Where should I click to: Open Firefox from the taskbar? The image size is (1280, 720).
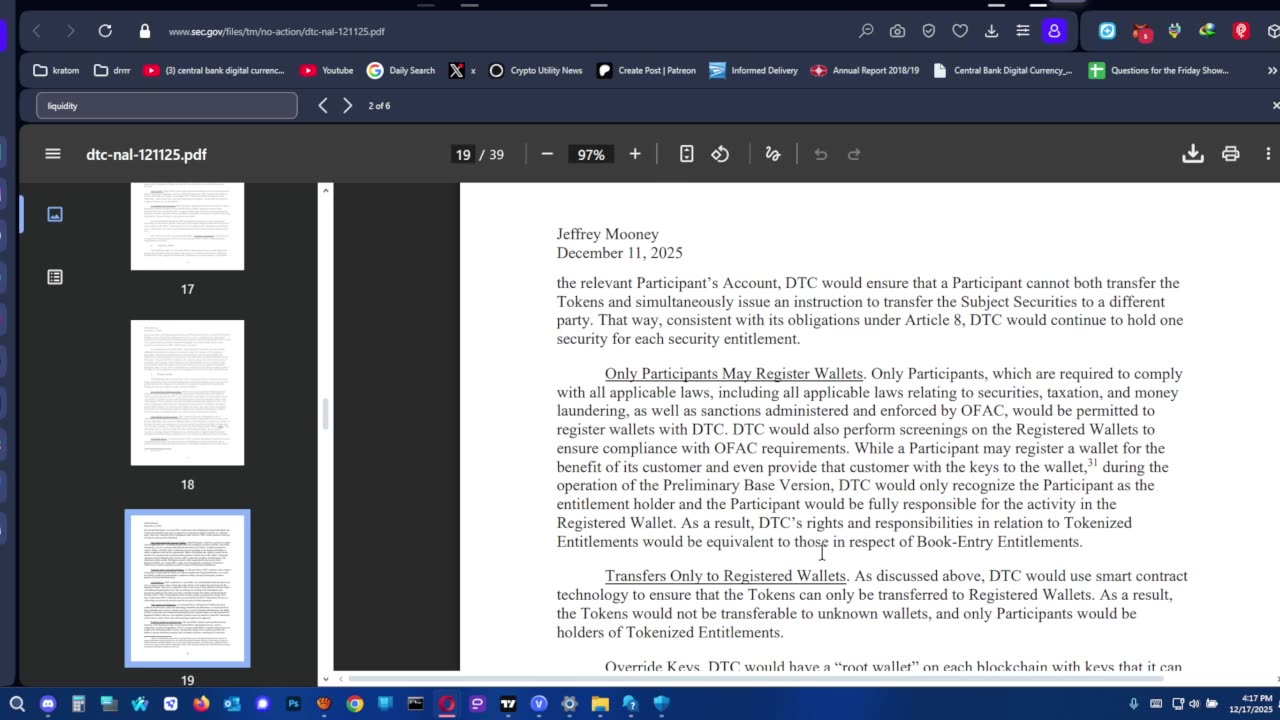click(x=201, y=704)
